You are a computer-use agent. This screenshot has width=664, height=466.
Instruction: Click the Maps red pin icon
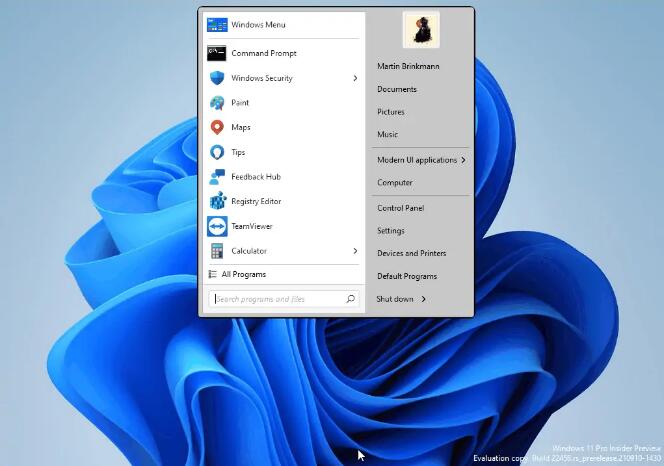(217, 127)
